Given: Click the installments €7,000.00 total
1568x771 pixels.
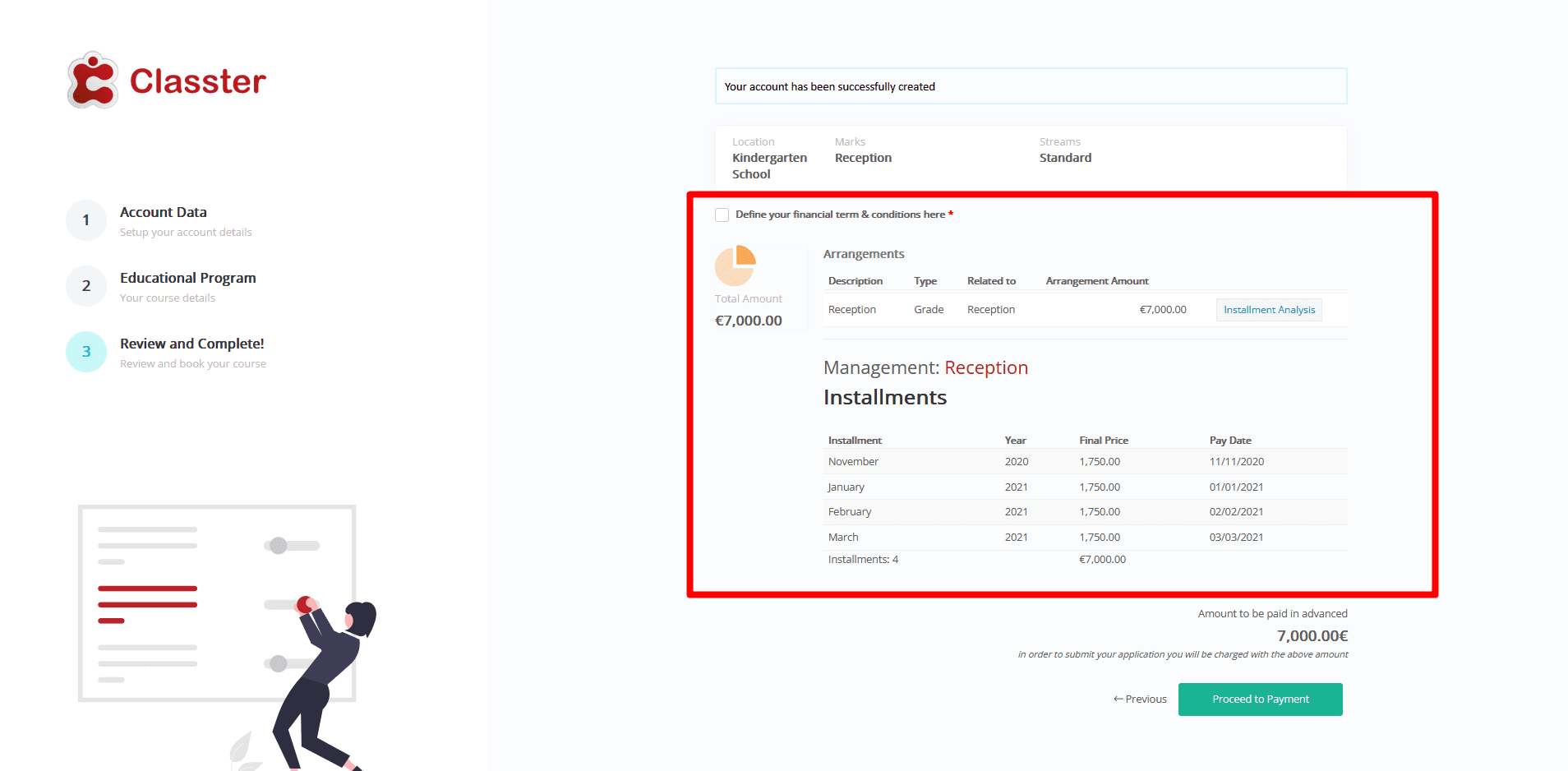Looking at the screenshot, I should (1102, 560).
